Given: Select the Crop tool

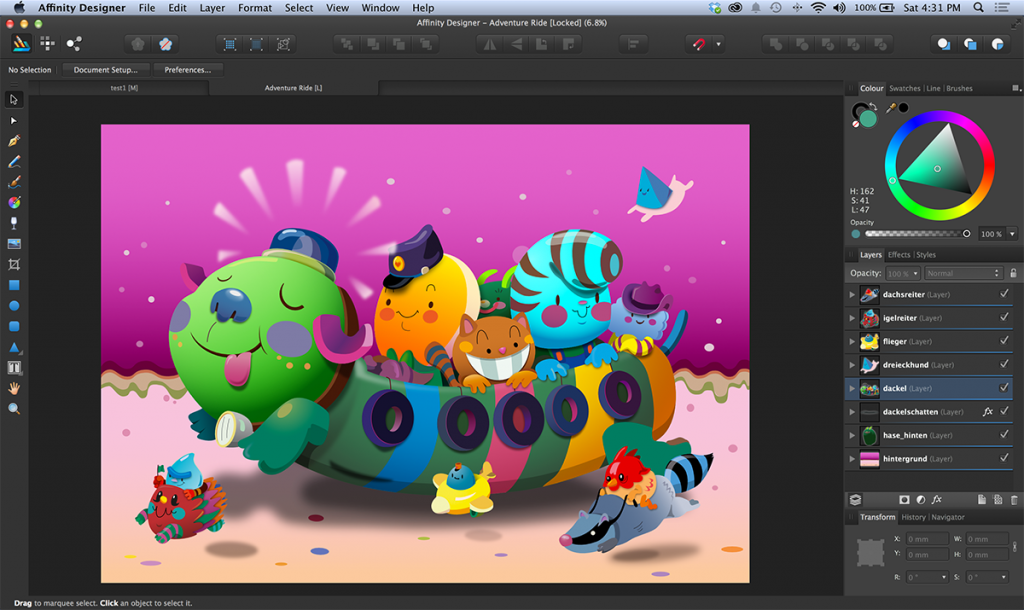Looking at the screenshot, I should (x=14, y=264).
